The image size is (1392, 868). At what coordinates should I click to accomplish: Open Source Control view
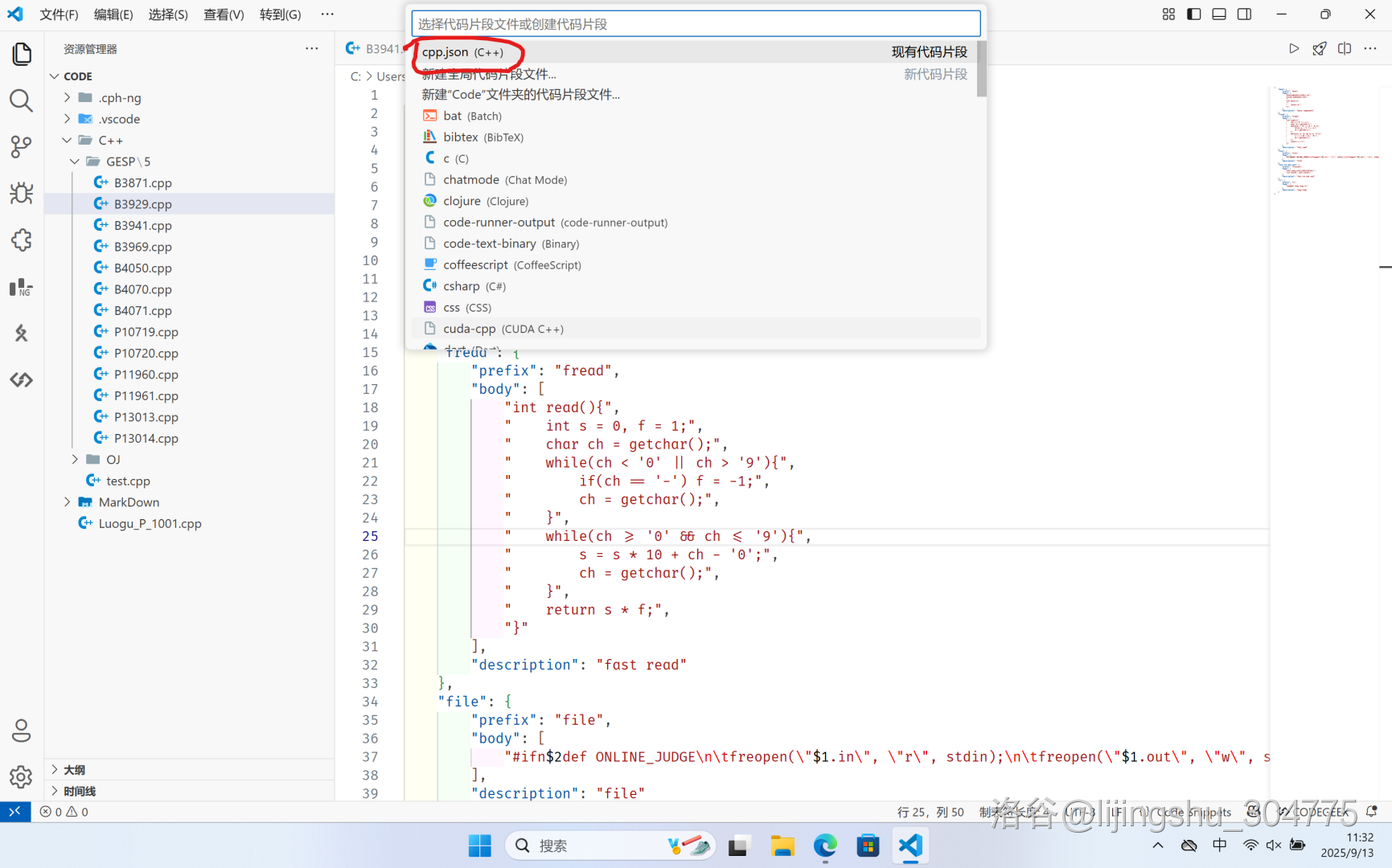pos(22,147)
